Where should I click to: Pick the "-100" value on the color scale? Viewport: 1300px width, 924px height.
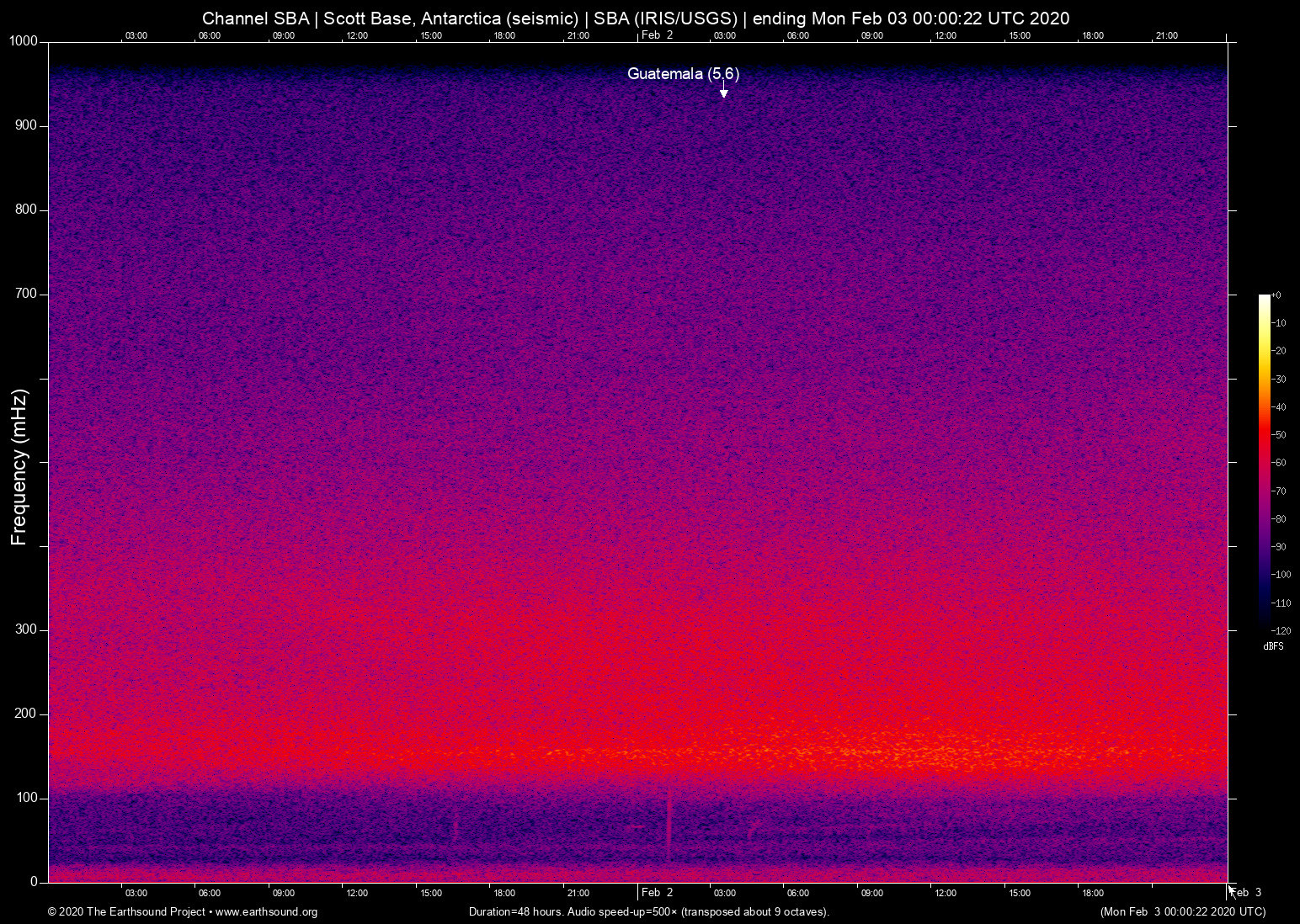point(1281,575)
